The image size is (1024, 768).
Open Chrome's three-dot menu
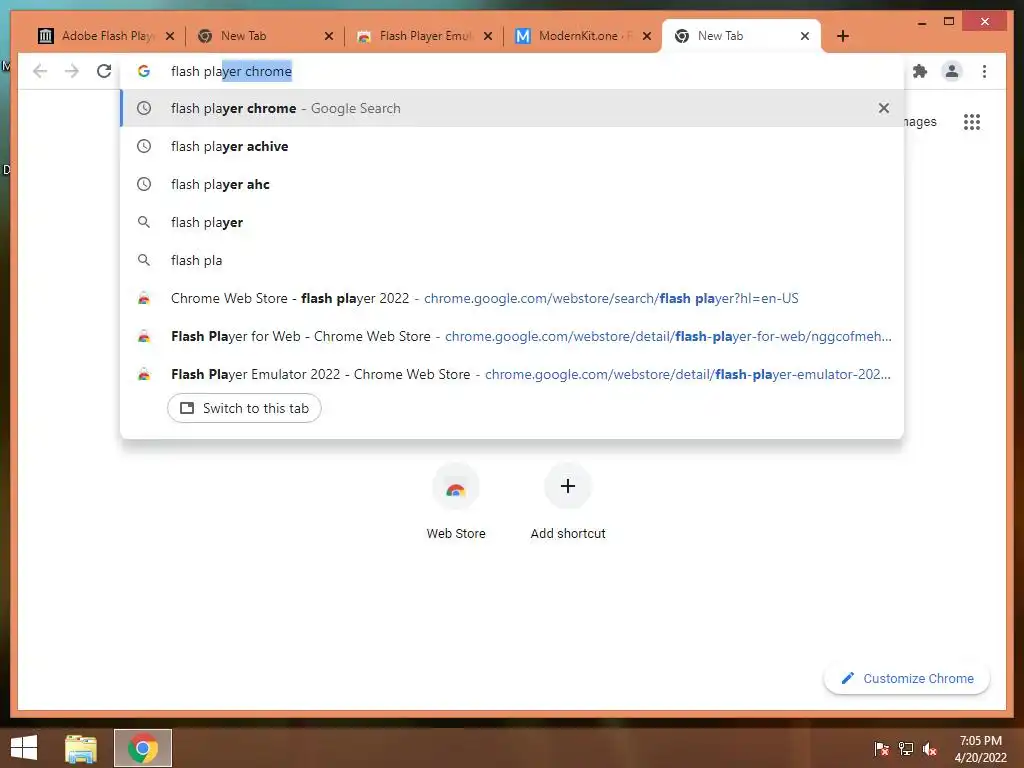click(984, 71)
